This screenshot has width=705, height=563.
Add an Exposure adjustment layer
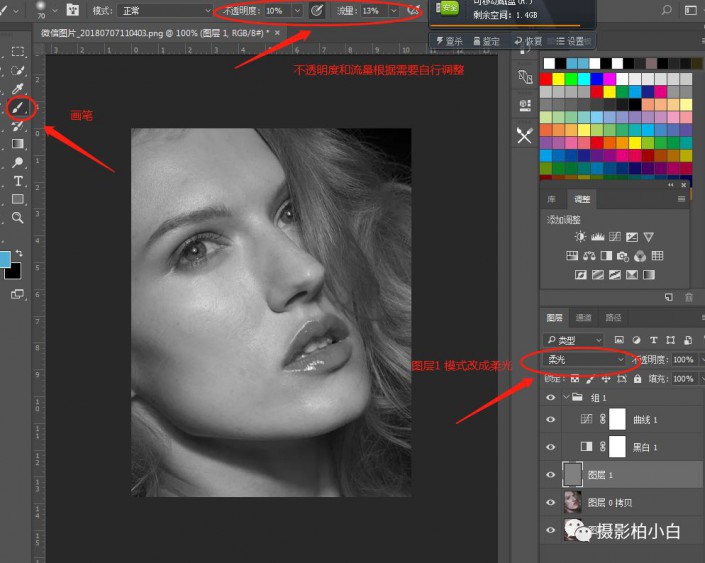point(632,237)
